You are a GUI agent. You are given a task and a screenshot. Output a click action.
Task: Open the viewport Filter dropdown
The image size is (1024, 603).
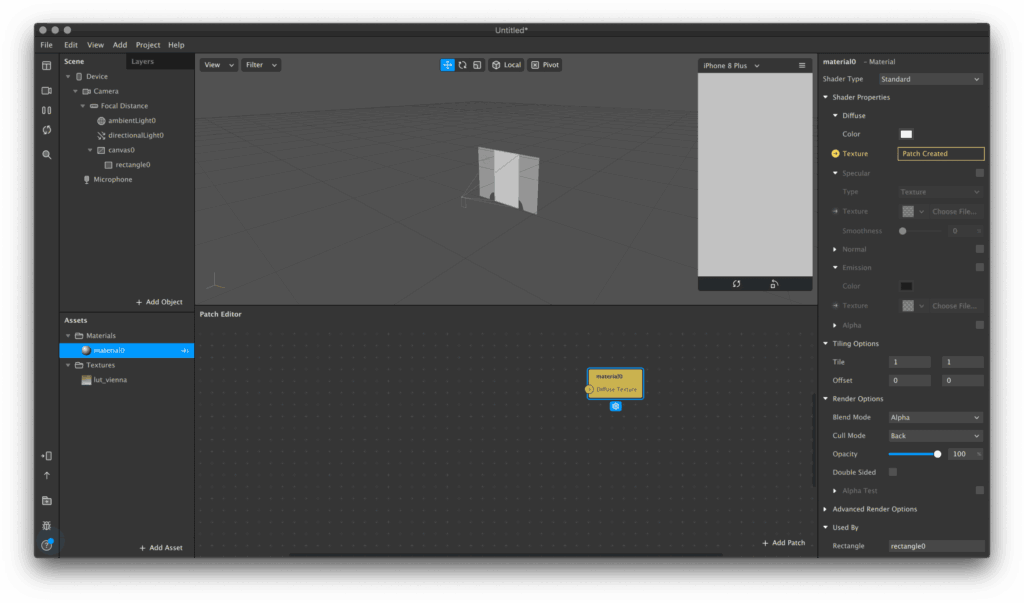pos(261,65)
